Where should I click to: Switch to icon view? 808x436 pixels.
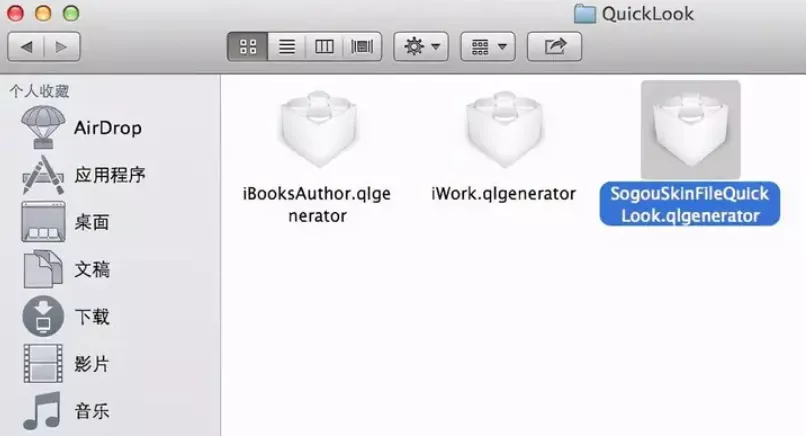248,47
